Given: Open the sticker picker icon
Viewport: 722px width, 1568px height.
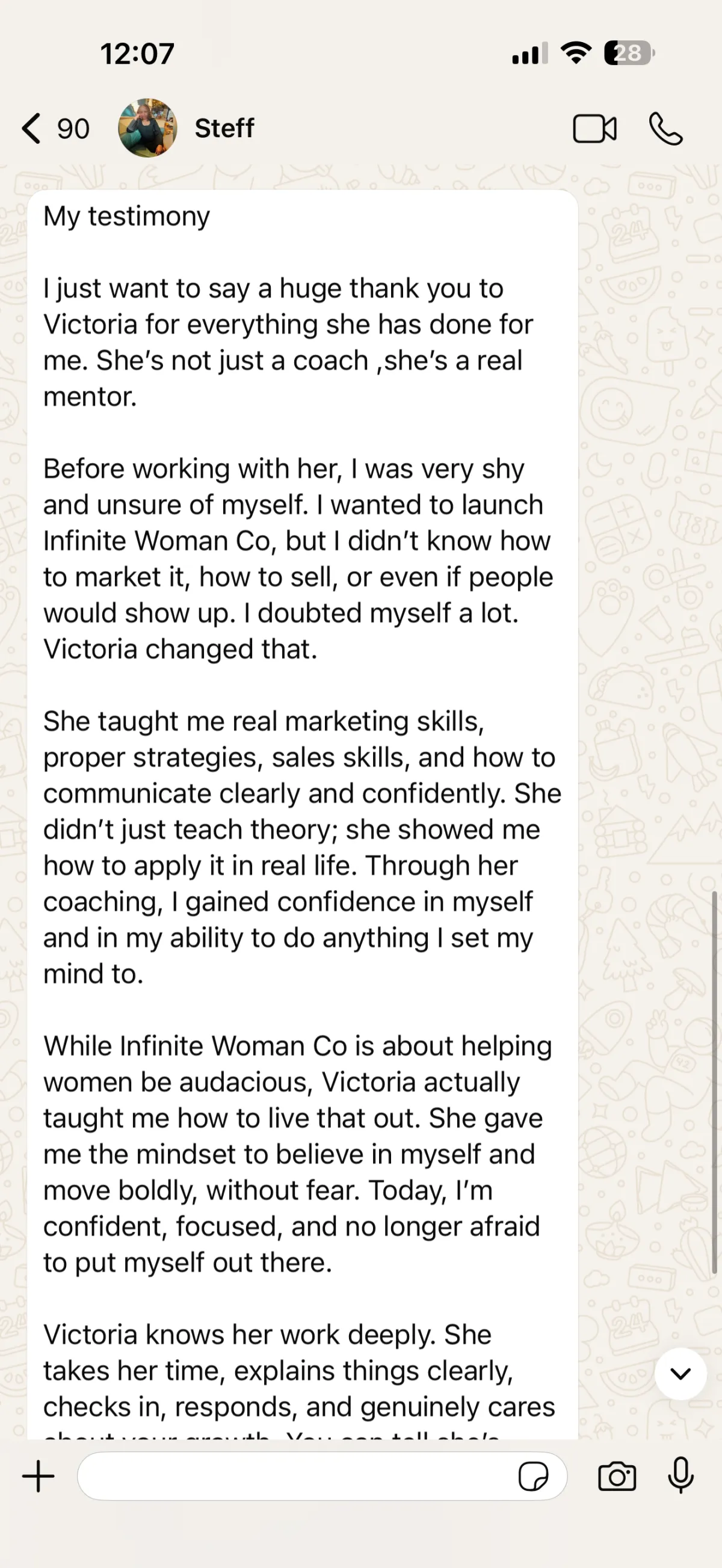Looking at the screenshot, I should click(x=532, y=1476).
